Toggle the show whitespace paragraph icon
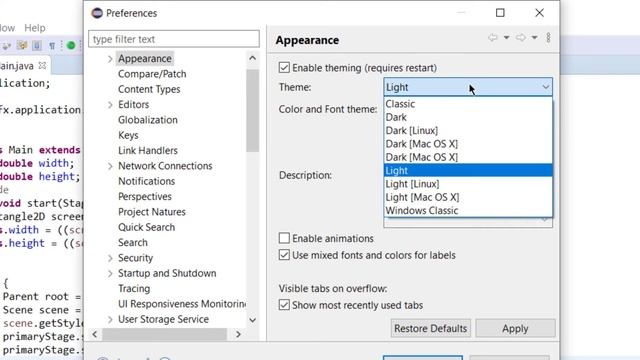Image resolution: width=640 pixels, height=360 pixels. click(52, 46)
